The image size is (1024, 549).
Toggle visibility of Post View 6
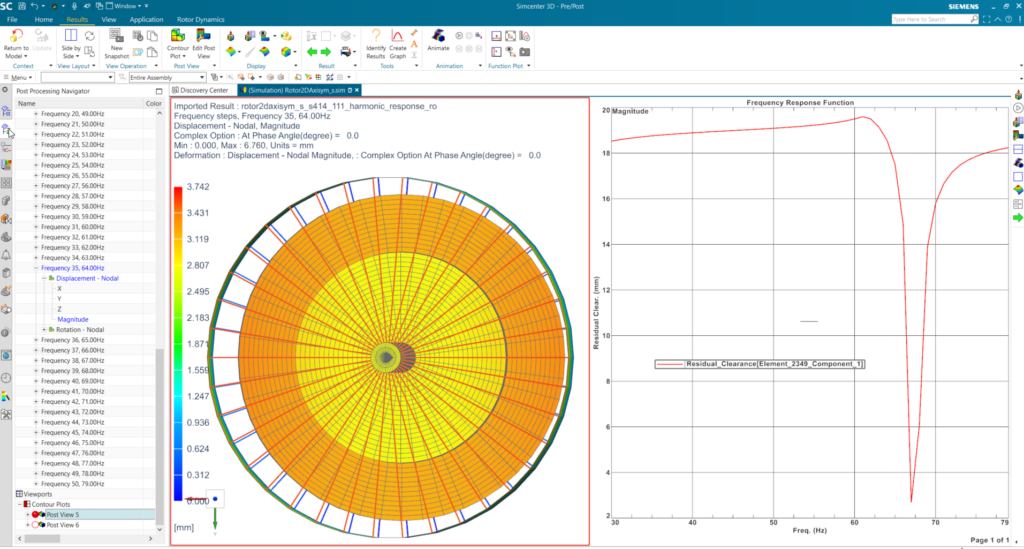coord(37,525)
